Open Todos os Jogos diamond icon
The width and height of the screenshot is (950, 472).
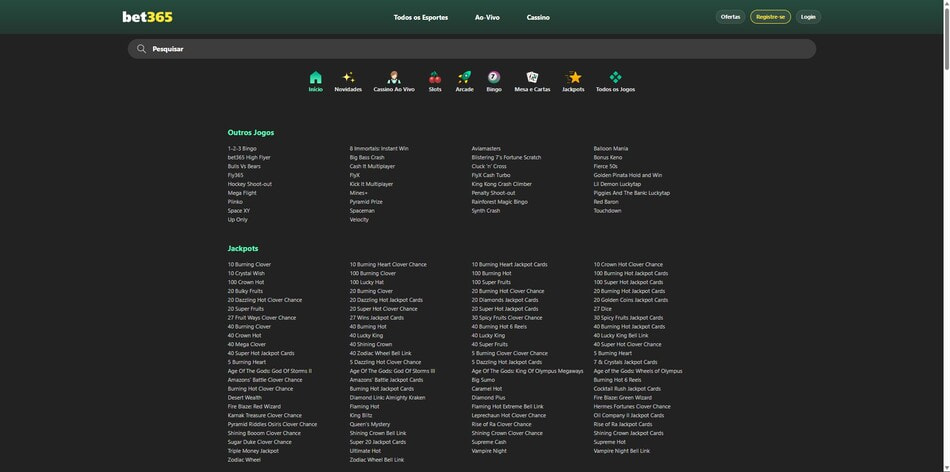(616, 78)
